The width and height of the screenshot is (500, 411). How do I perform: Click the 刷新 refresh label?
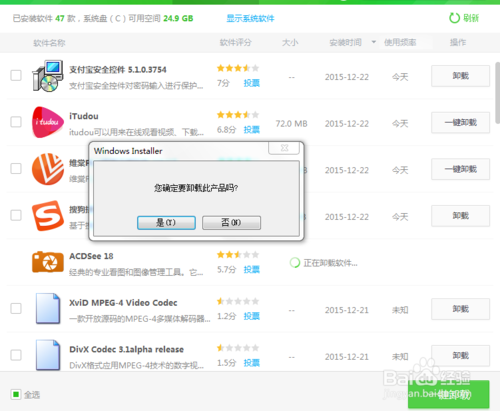click(471, 18)
